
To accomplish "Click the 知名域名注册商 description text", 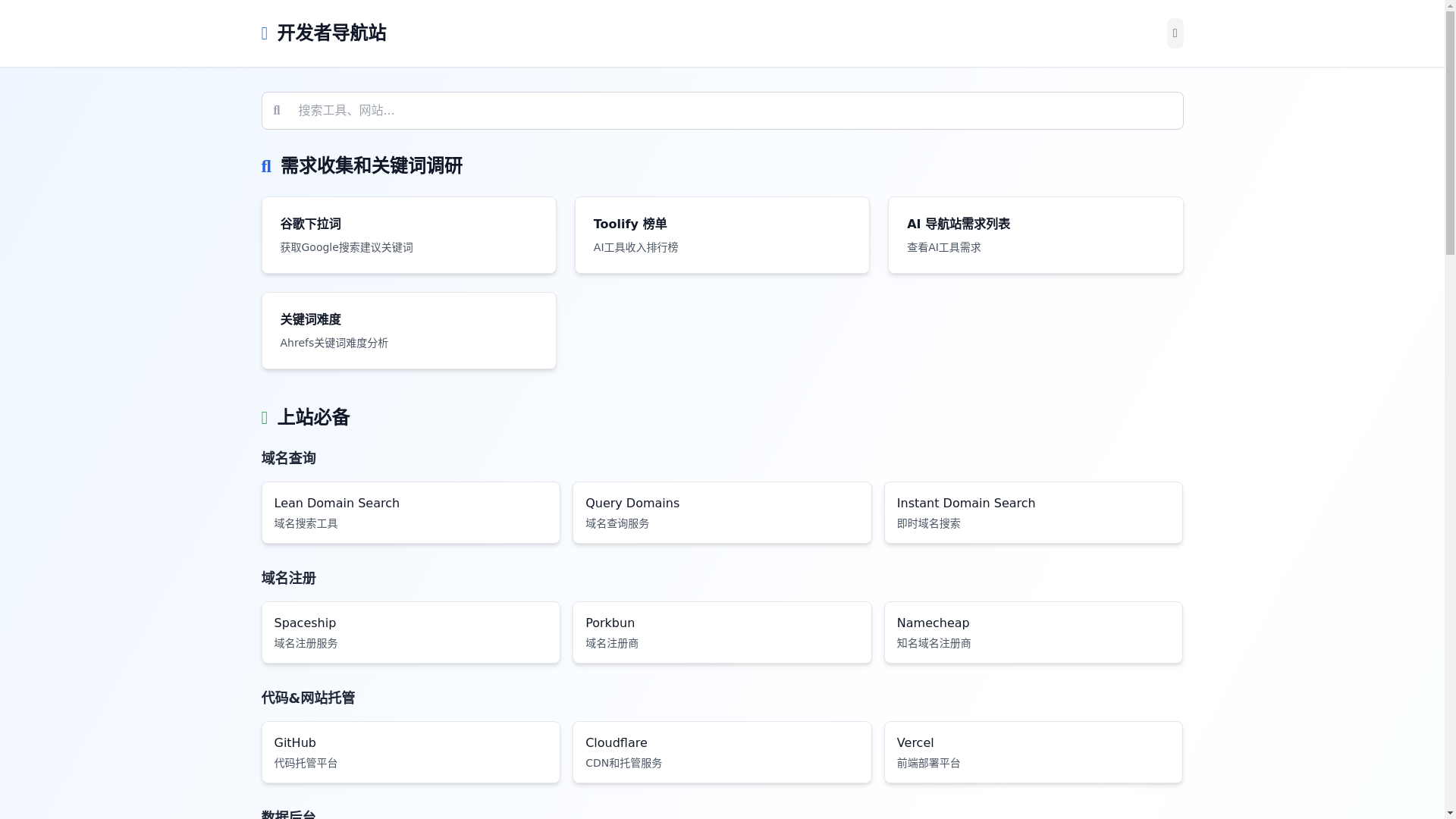I will (x=934, y=643).
